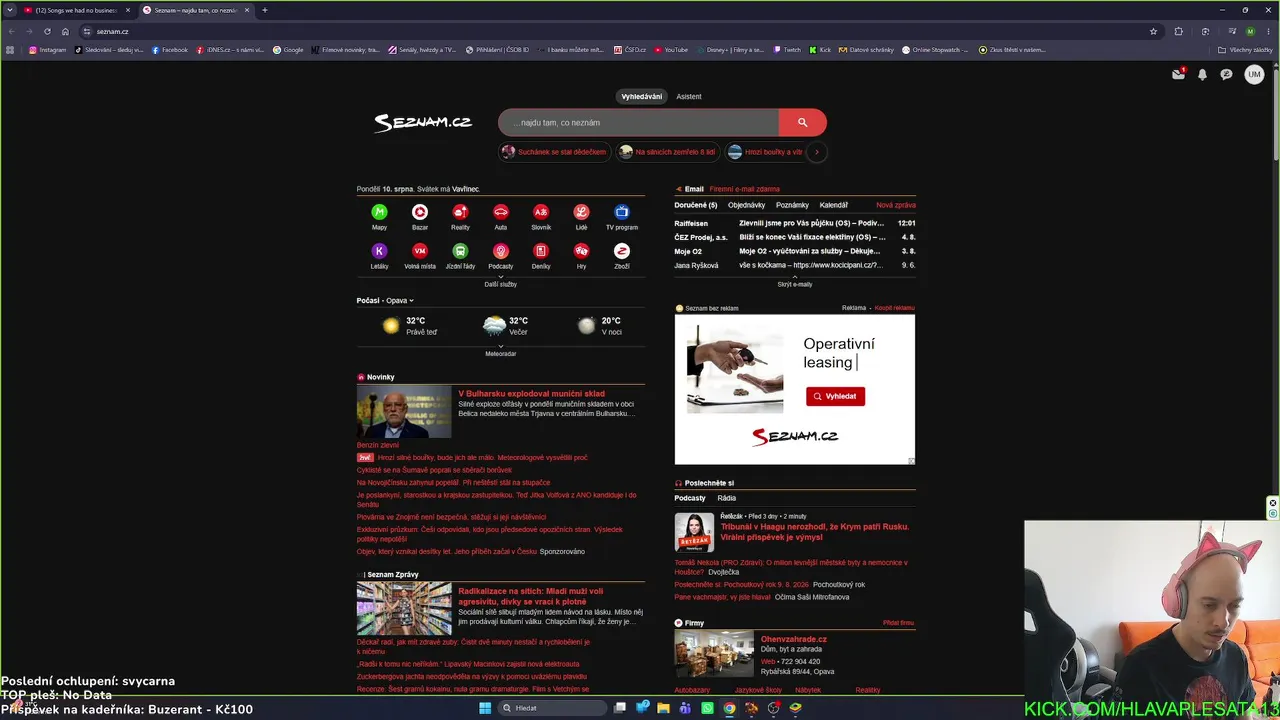Open the Opava weather location dropdown
Viewport: 1280px width, 720px height.
coord(400,300)
